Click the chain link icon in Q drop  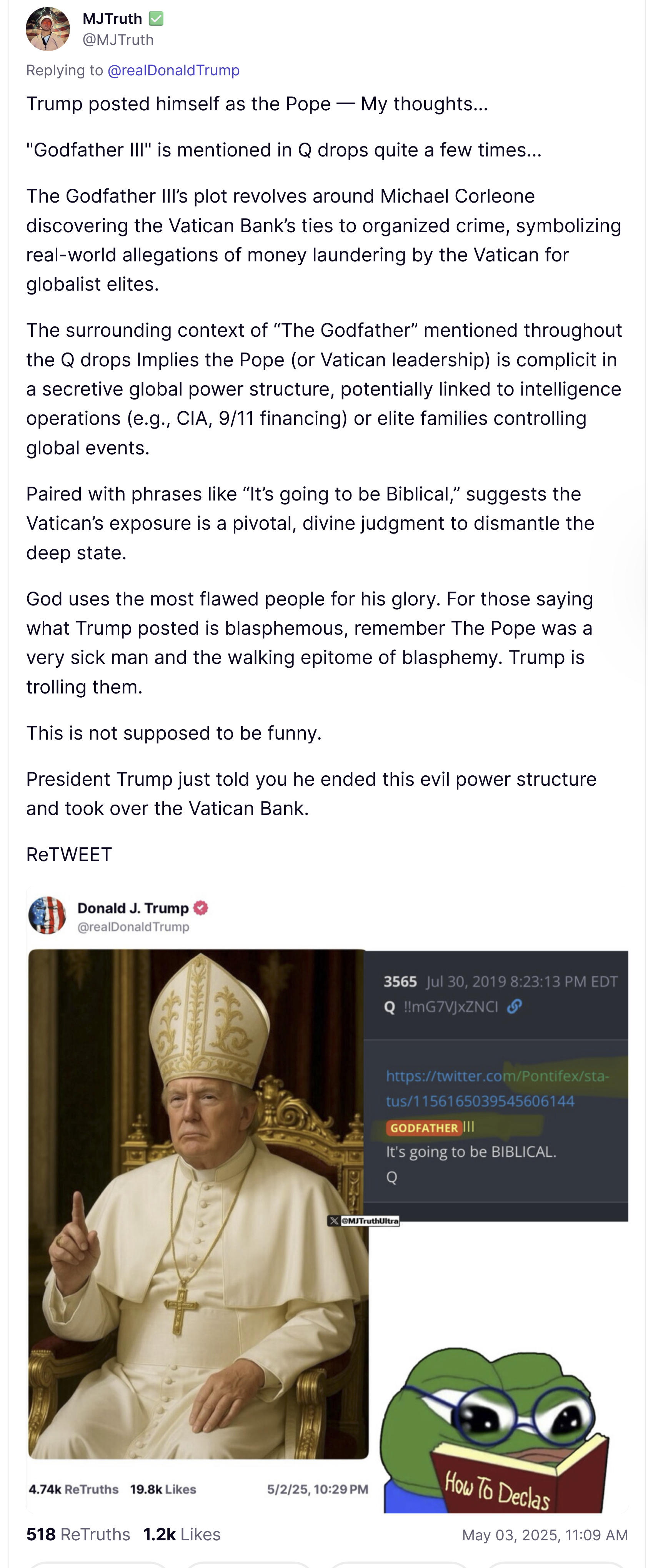click(x=515, y=1007)
